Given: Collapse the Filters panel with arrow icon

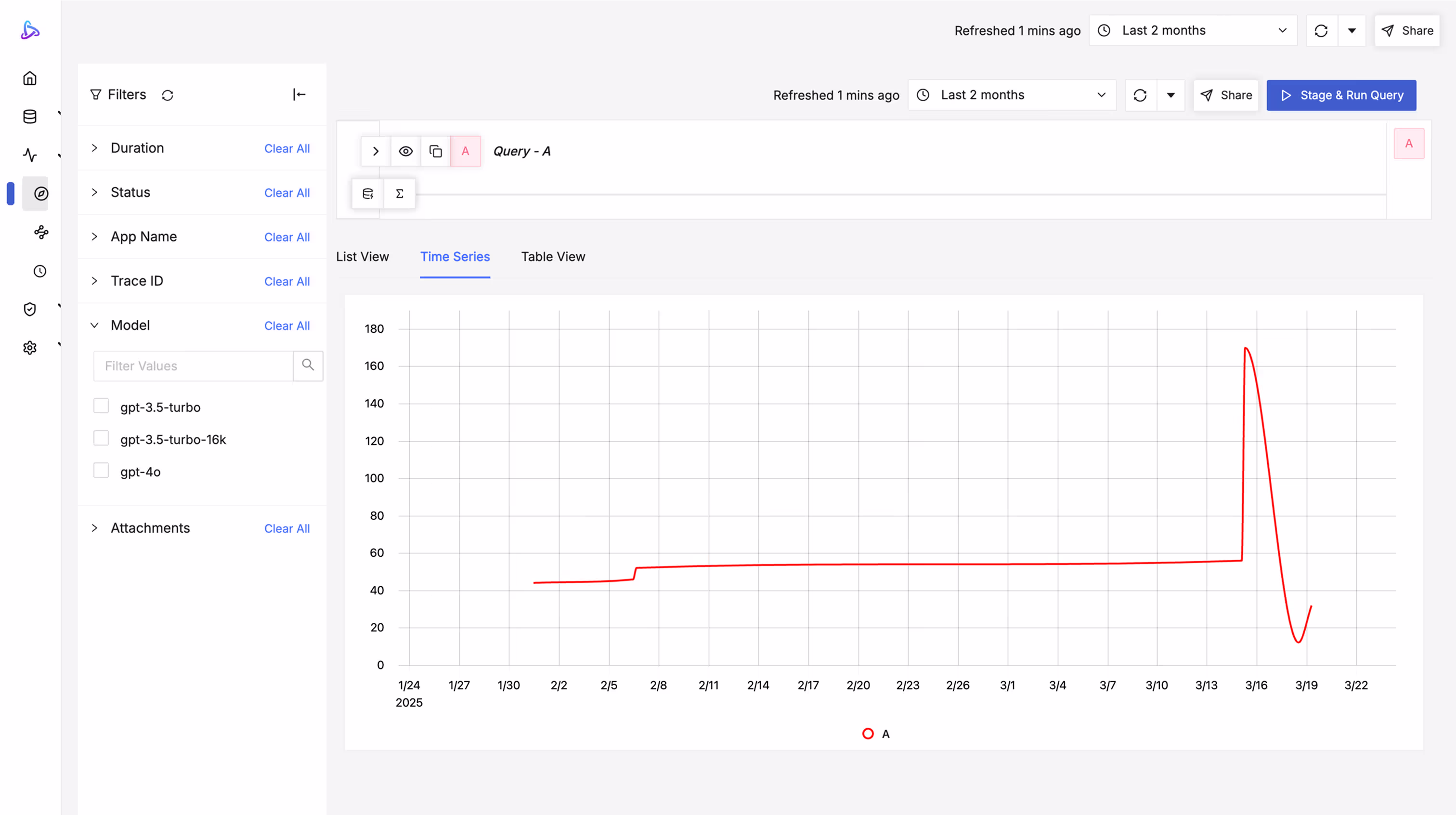Looking at the screenshot, I should click(299, 94).
